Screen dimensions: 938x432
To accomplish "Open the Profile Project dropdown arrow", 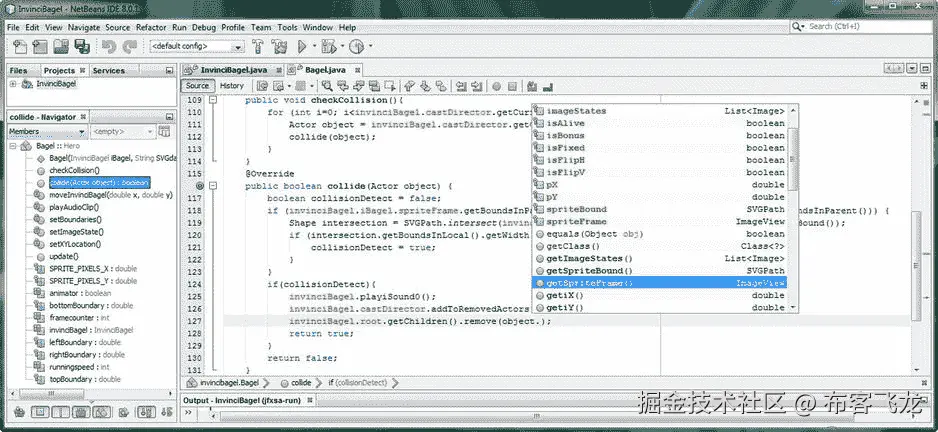I will click(x=371, y=47).
